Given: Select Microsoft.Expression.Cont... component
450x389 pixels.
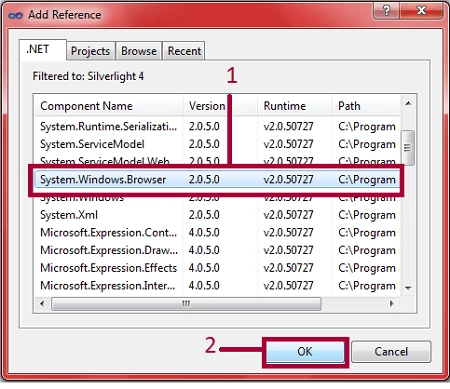Looking at the screenshot, I should 217,233.
